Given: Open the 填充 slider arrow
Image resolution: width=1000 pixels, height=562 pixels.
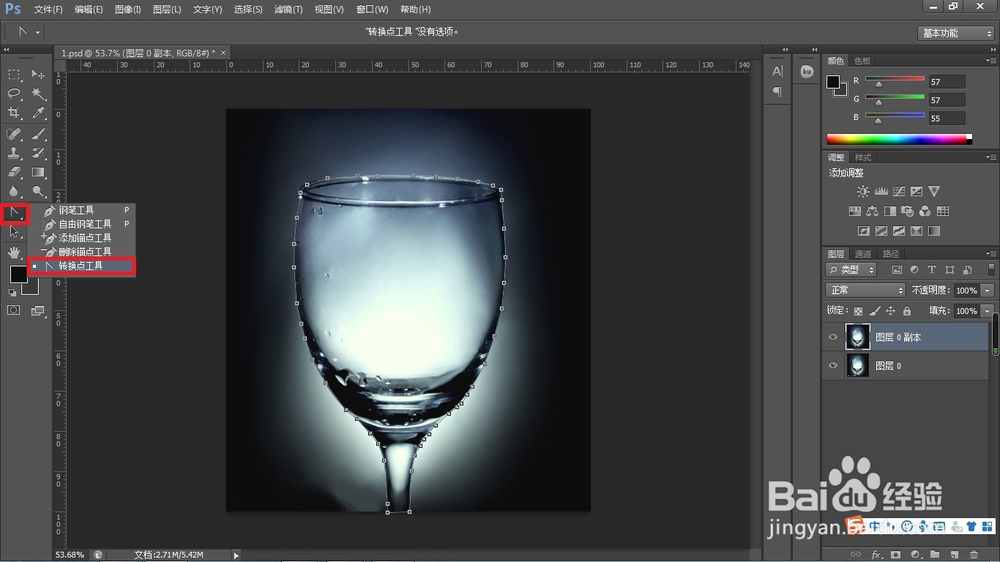Looking at the screenshot, I should point(987,311).
